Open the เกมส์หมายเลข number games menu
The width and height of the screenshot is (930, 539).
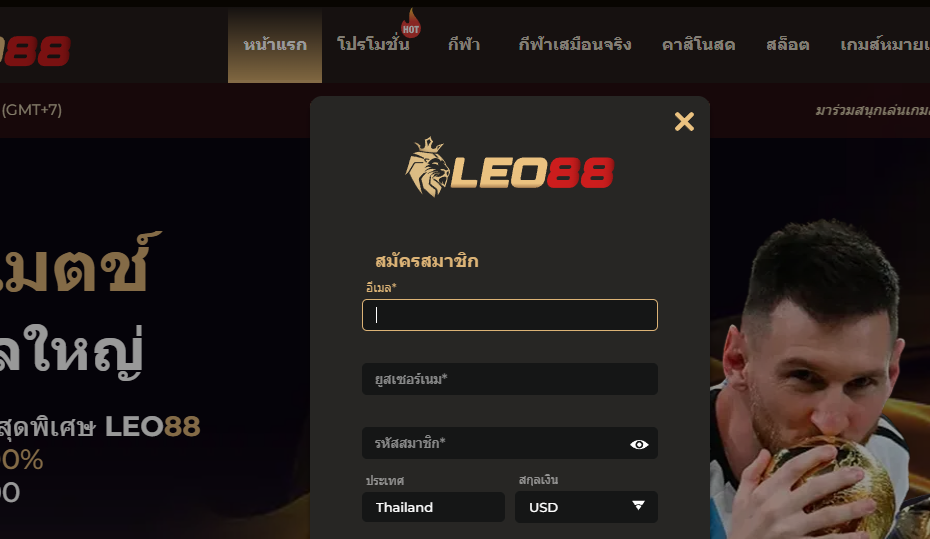click(x=885, y=45)
